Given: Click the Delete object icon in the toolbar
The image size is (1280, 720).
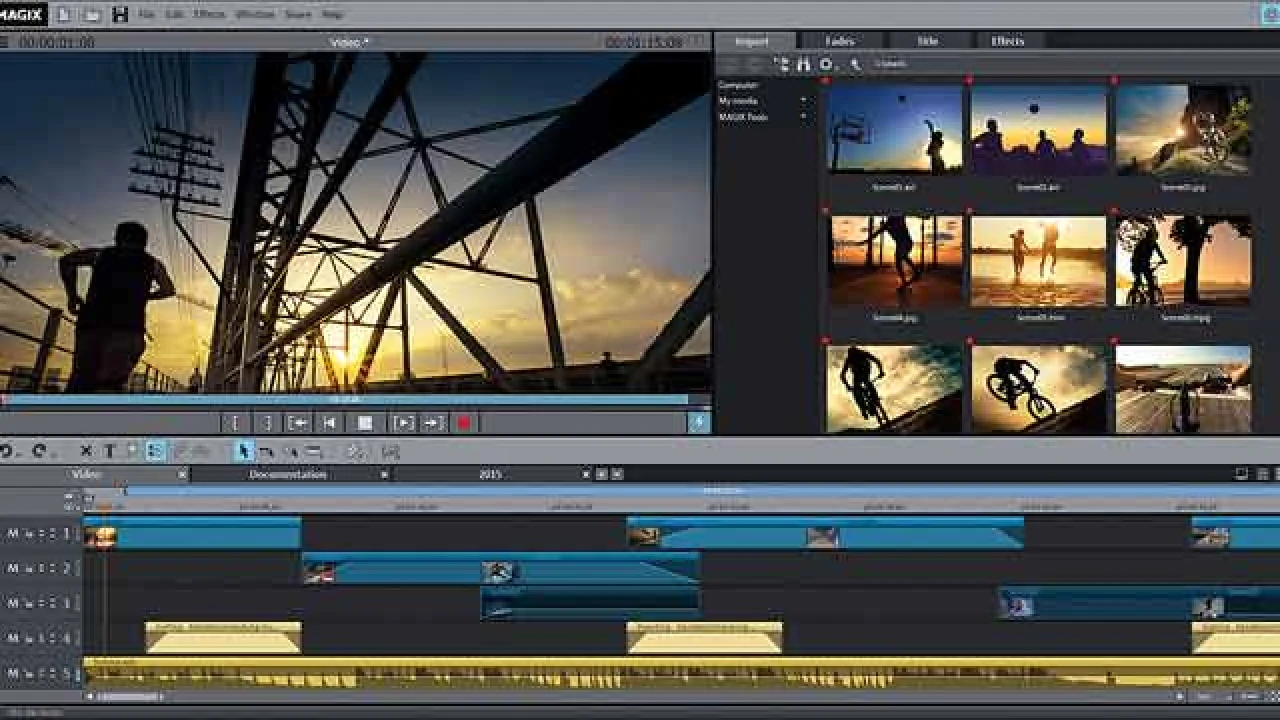Looking at the screenshot, I should pyautogui.click(x=85, y=450).
